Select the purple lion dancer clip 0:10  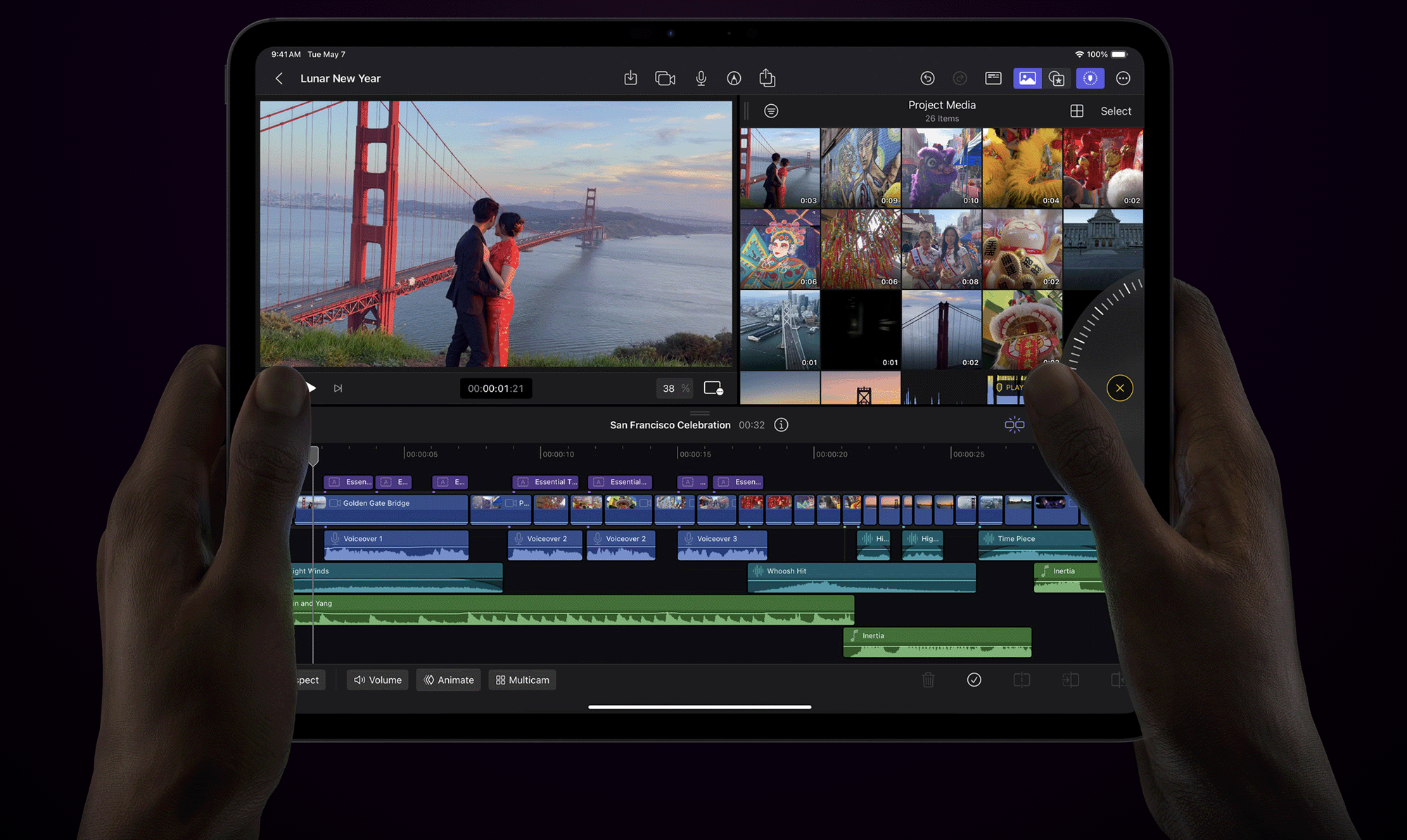(x=941, y=167)
